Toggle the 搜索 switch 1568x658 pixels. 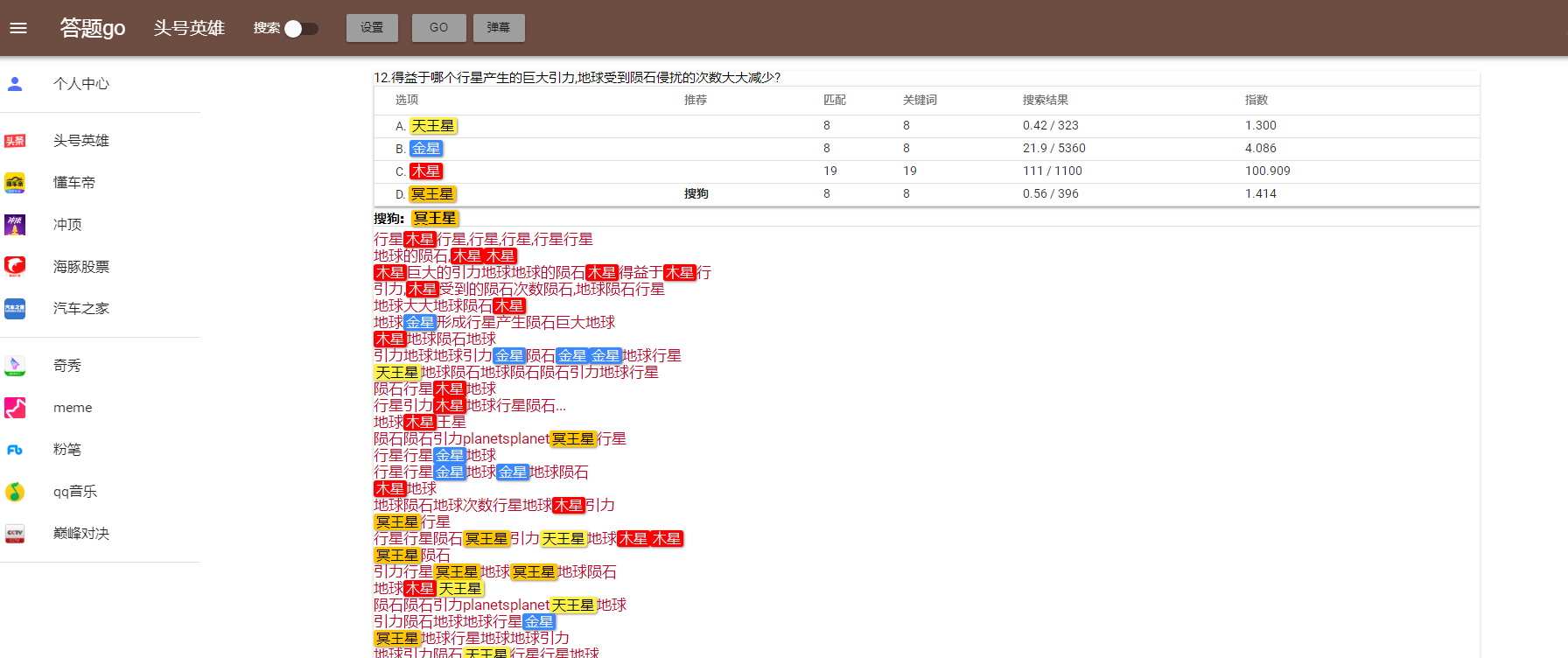[x=301, y=29]
